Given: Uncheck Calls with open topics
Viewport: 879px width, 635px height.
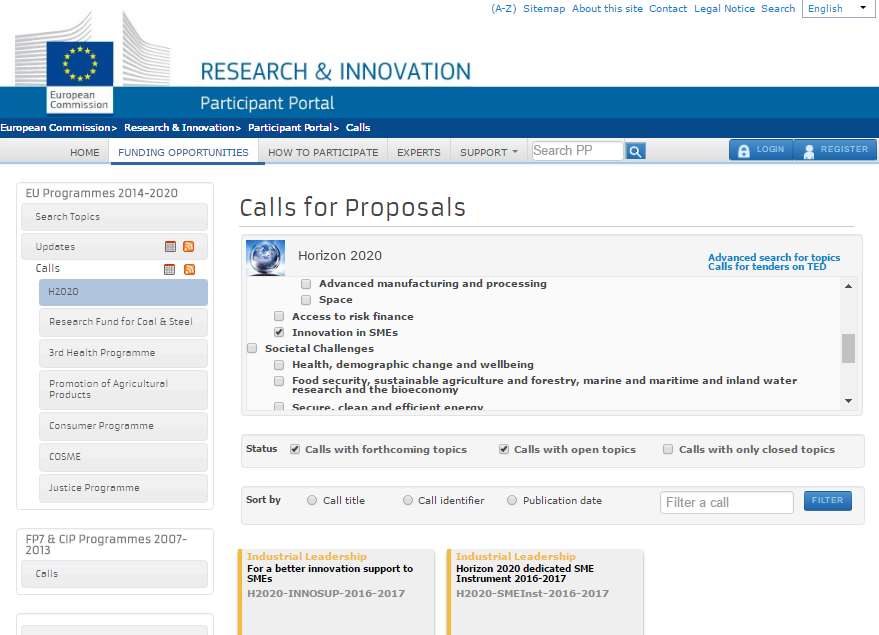Looking at the screenshot, I should click(x=504, y=449).
